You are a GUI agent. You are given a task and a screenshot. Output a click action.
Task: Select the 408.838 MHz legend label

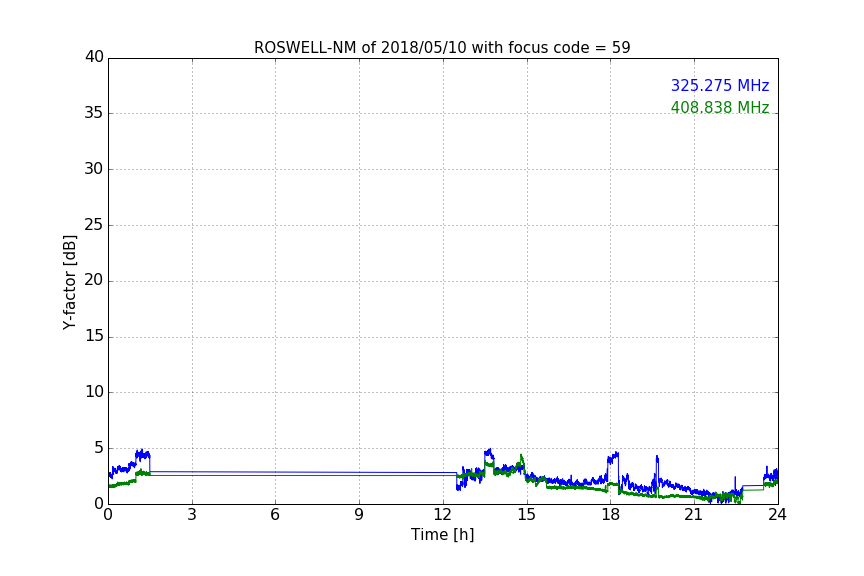point(720,107)
